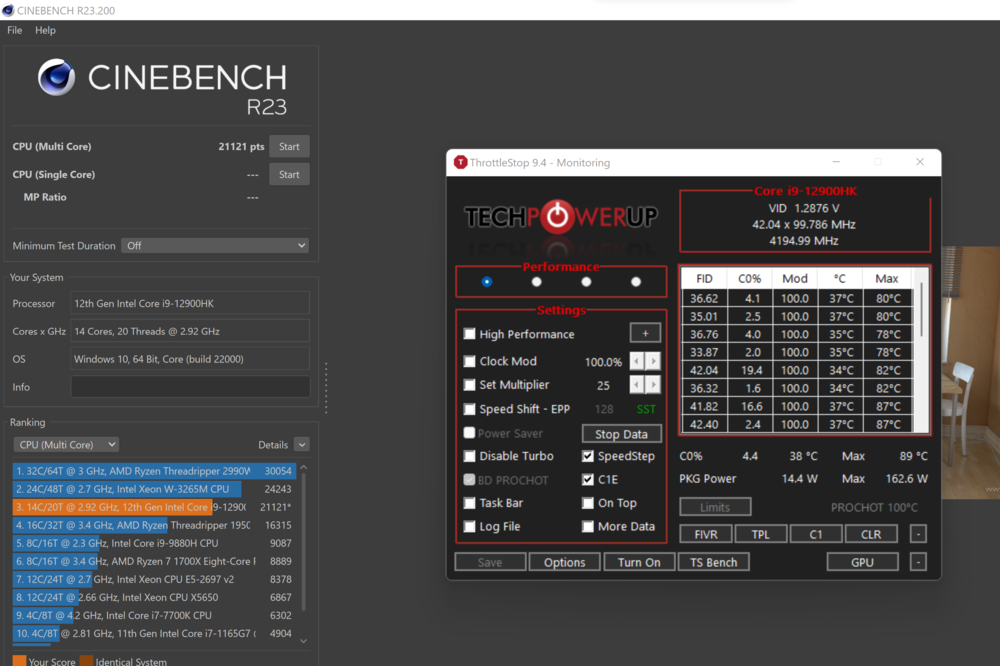Image resolution: width=1000 pixels, height=666 pixels.
Task: Open the Help menu
Action: 45,31
